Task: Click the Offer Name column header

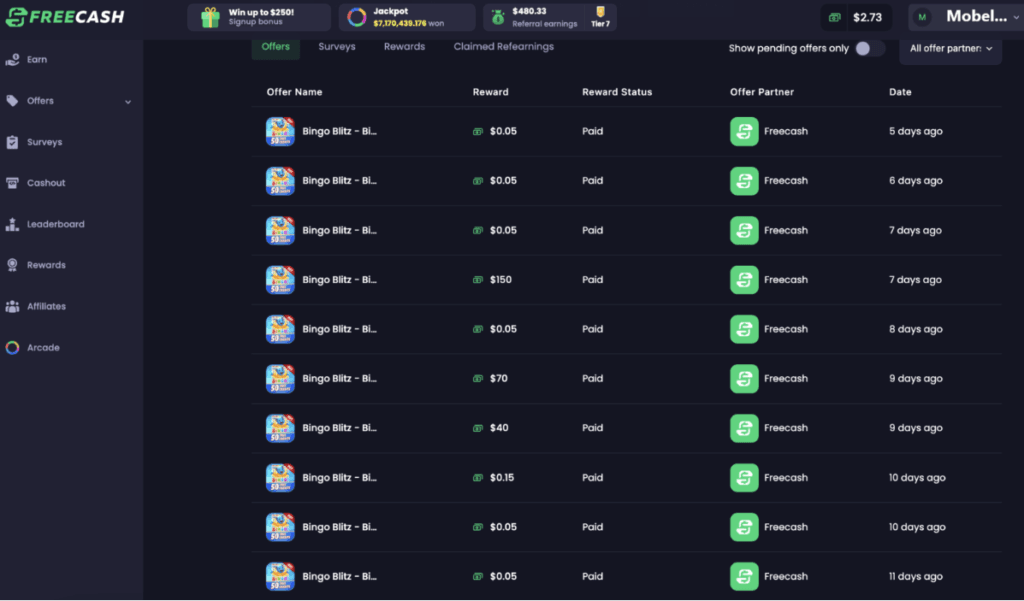Action: pyautogui.click(x=295, y=92)
